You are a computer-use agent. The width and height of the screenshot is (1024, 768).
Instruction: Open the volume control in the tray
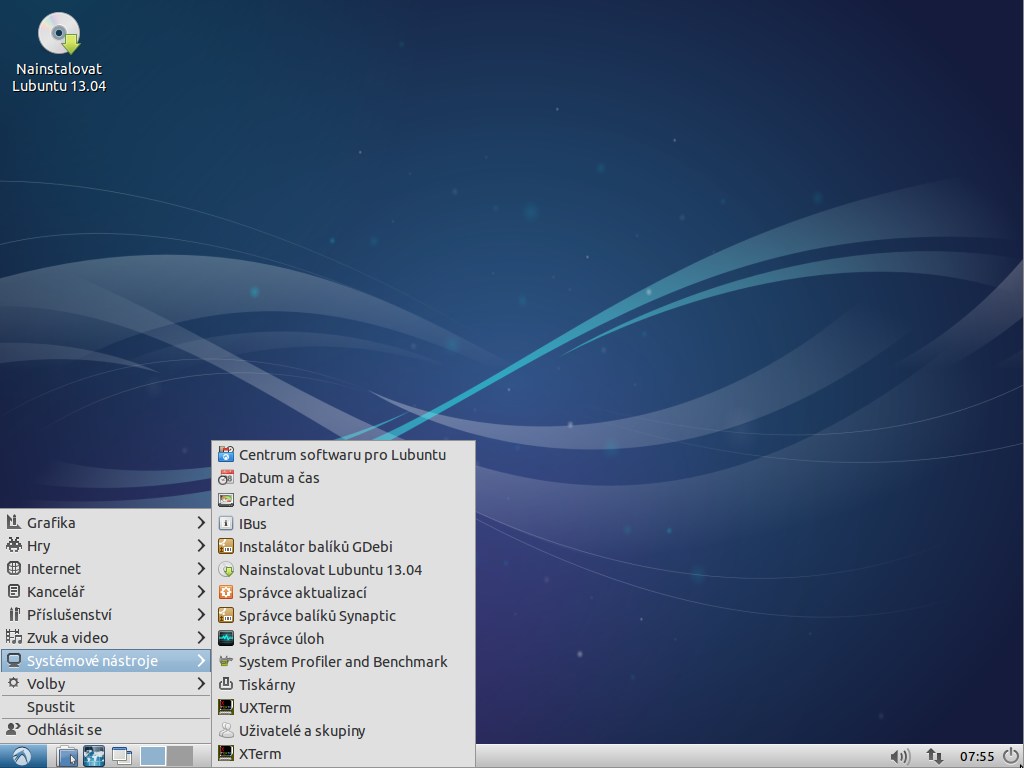coord(900,756)
